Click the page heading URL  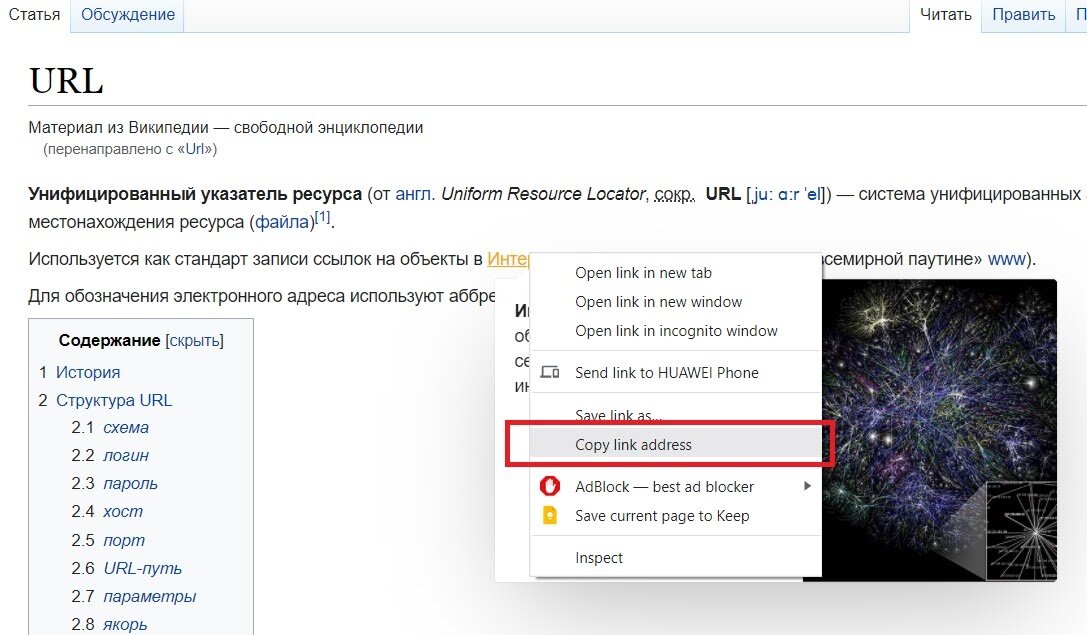click(66, 80)
